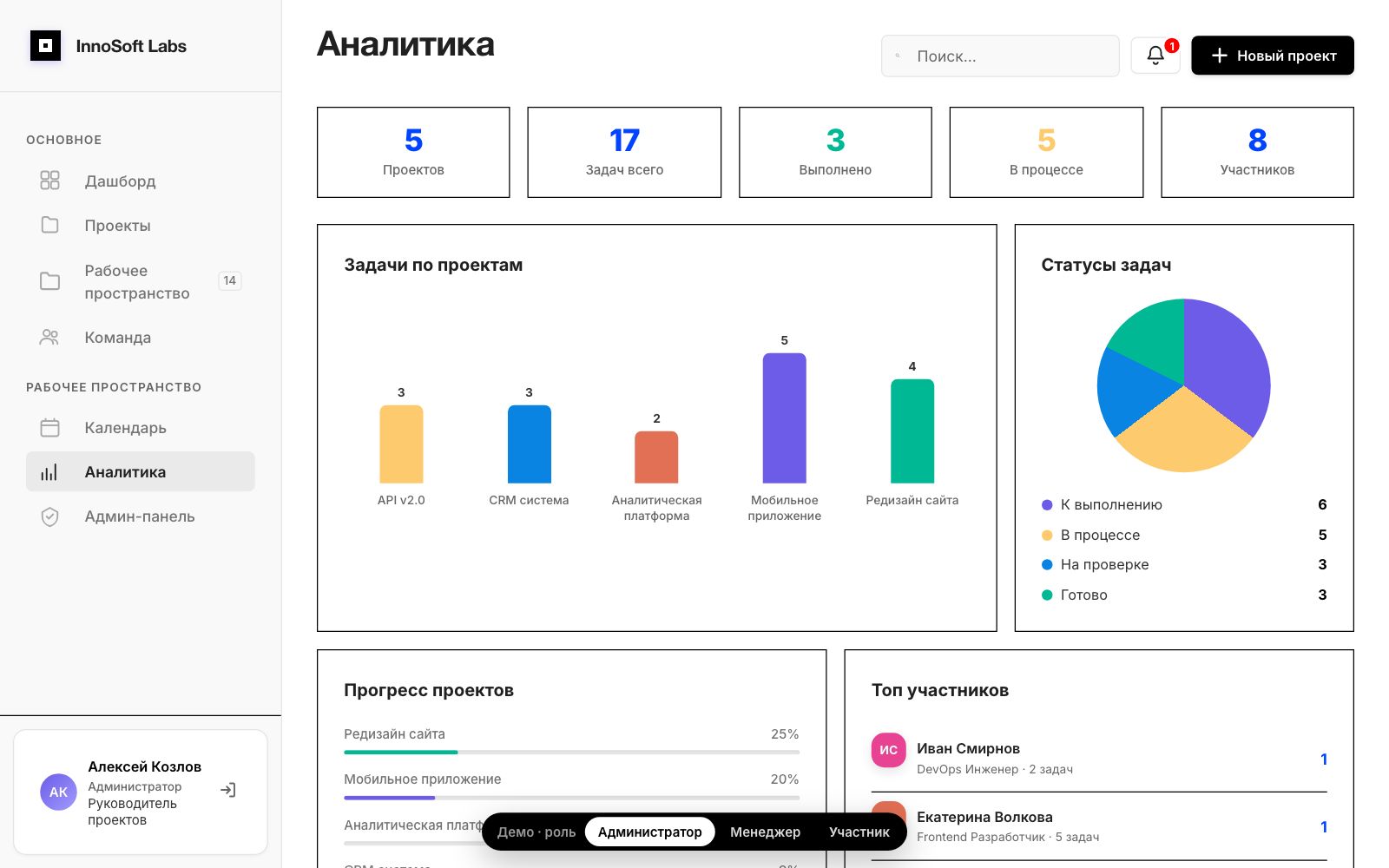
Task: Open notifications bell icon
Action: click(x=1155, y=56)
